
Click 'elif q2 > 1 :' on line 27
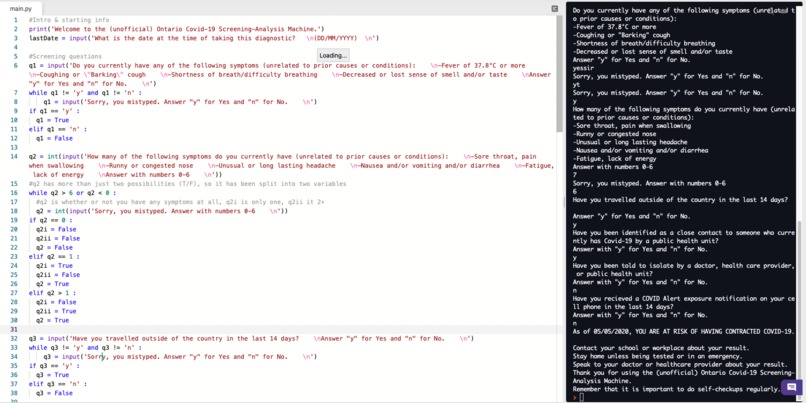coord(52,293)
